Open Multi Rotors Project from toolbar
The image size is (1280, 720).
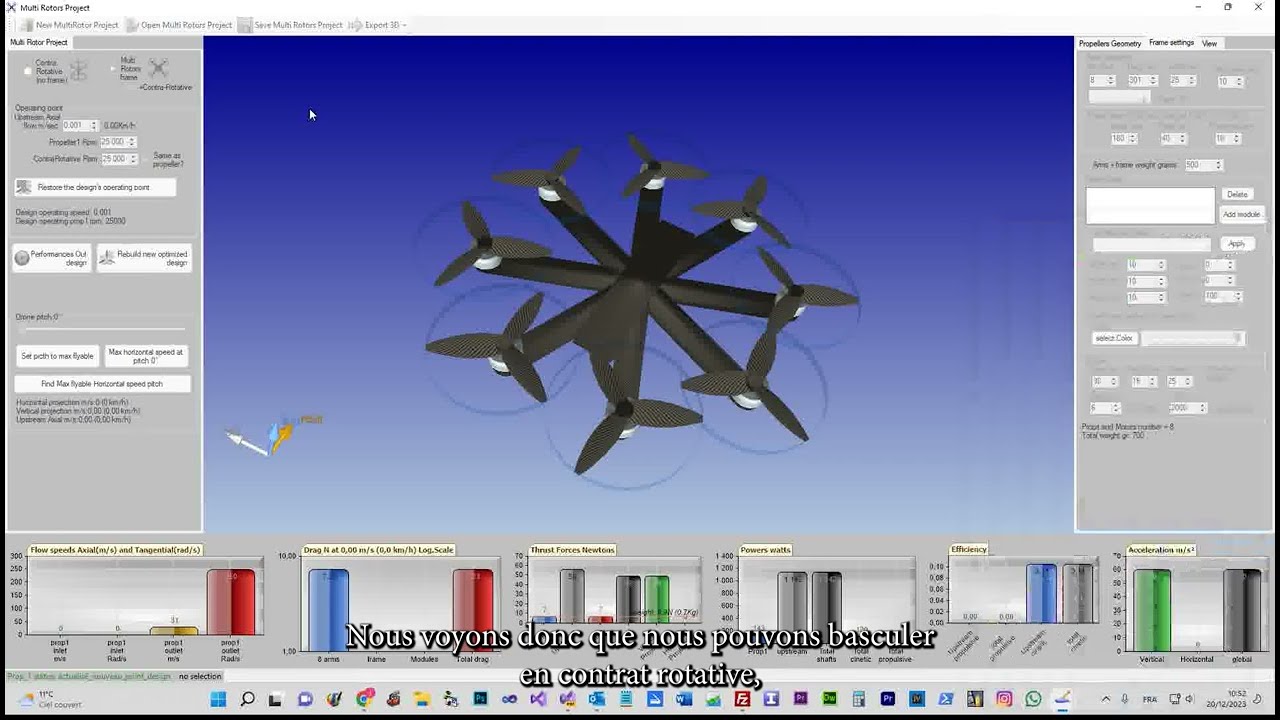tap(179, 25)
